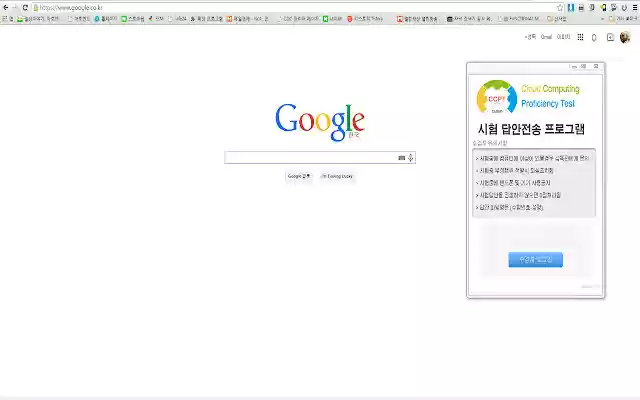Screen dimensions: 640x400
Task: Open Google notifications bell icon
Action: (x=594, y=38)
